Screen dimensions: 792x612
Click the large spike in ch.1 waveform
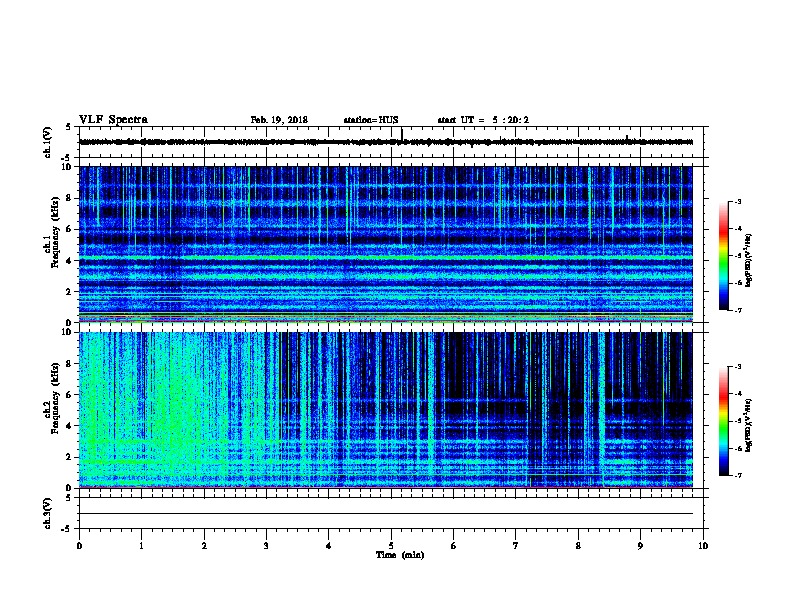coord(402,134)
